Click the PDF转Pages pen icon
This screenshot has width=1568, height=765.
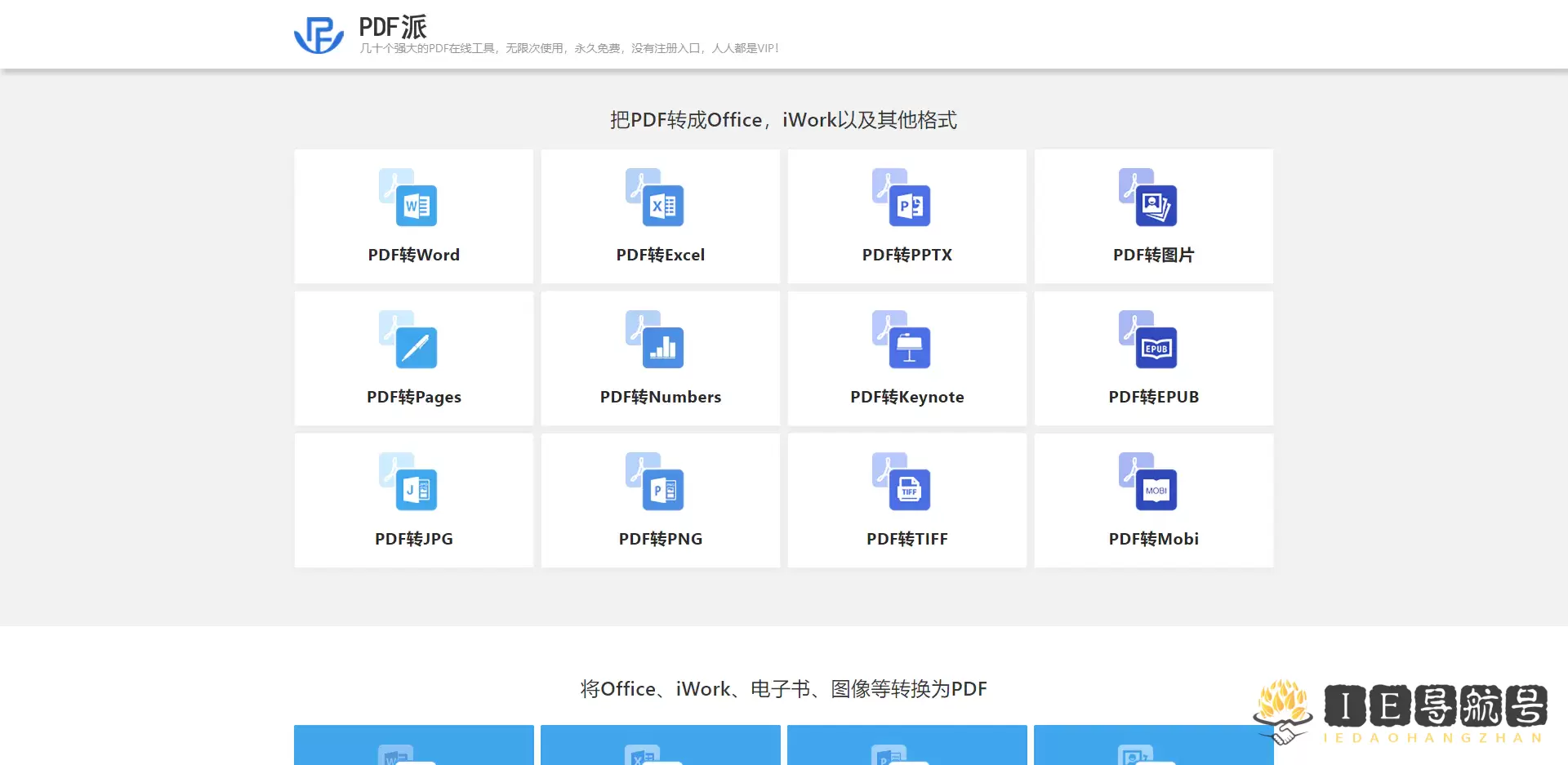tap(408, 339)
